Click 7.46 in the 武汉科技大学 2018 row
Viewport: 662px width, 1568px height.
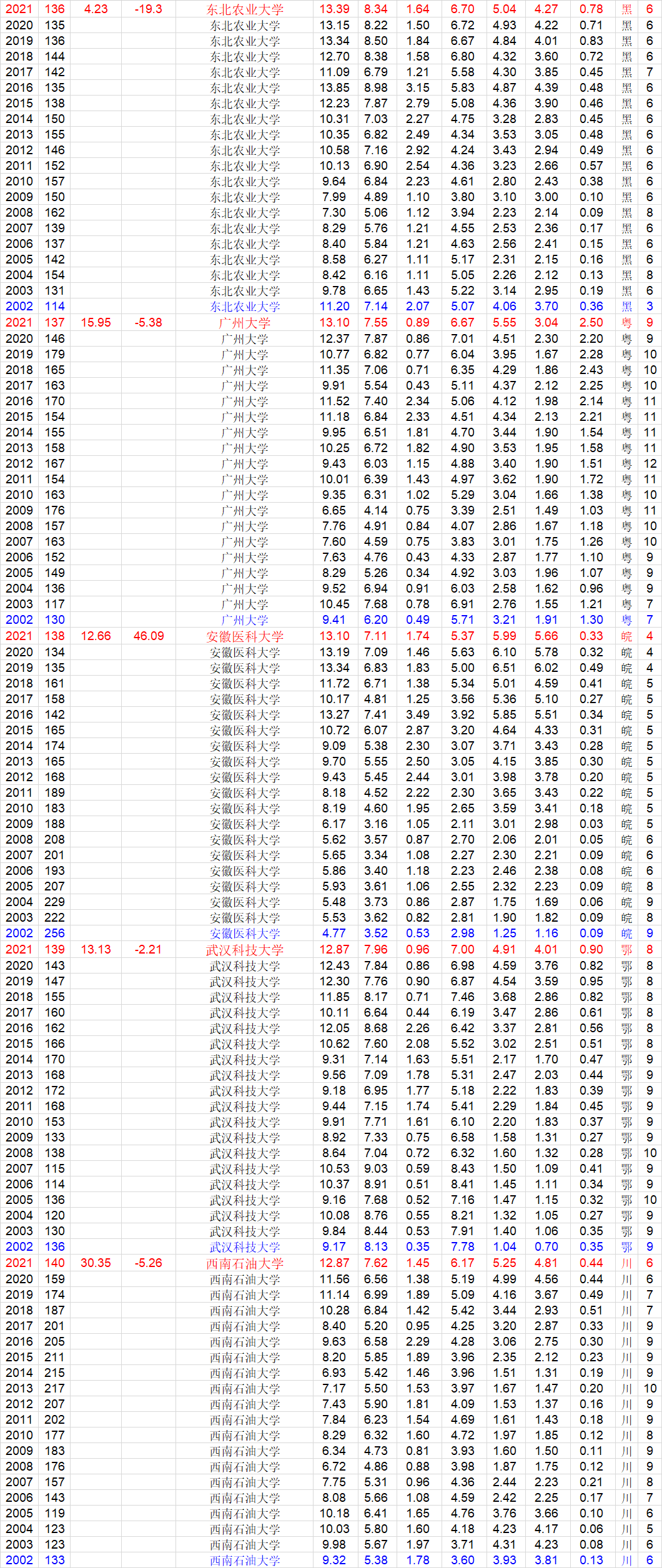[463, 997]
